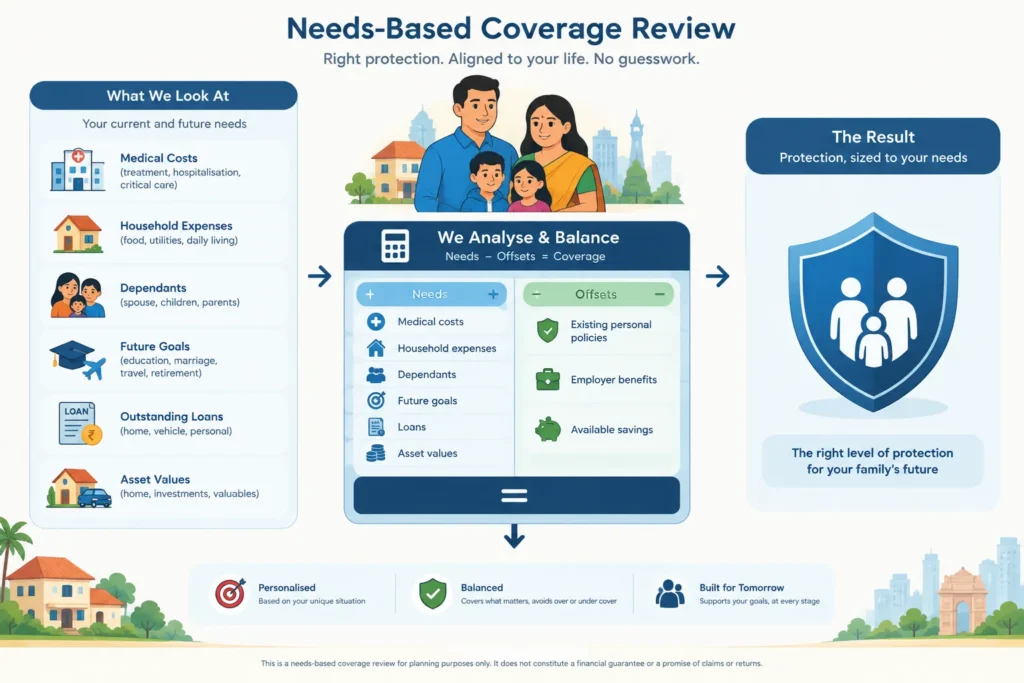
Task: Click the plus-circle icon next to Medical costs
Action: point(376,321)
